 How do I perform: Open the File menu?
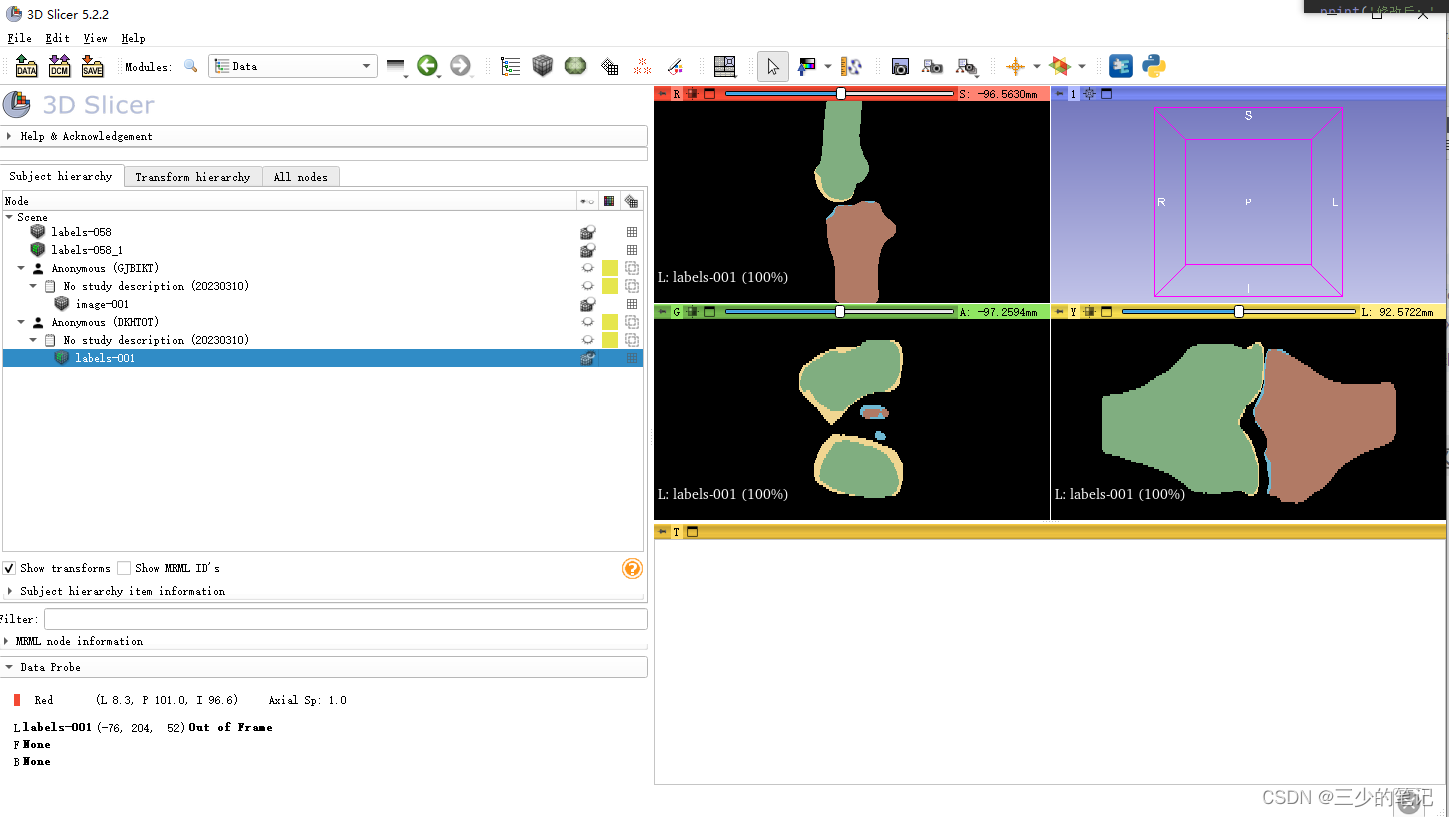pyautogui.click(x=19, y=38)
